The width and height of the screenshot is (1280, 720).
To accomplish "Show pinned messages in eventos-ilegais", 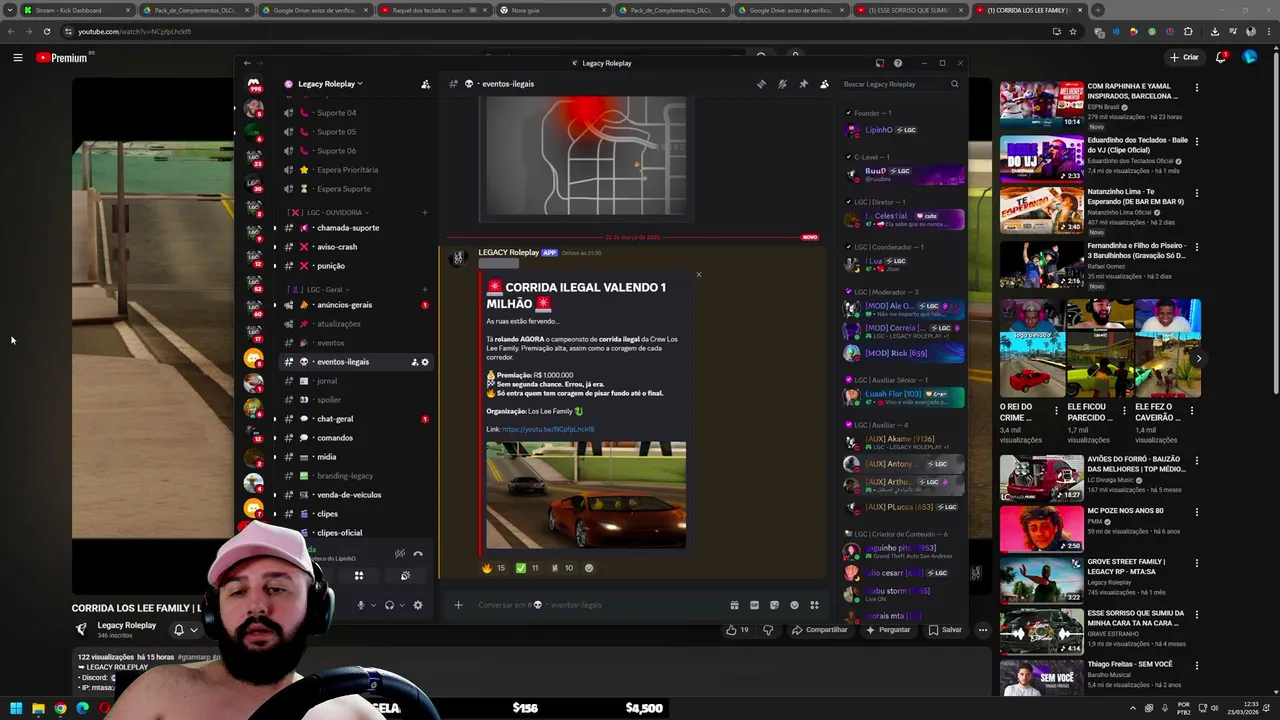I will coord(803,84).
